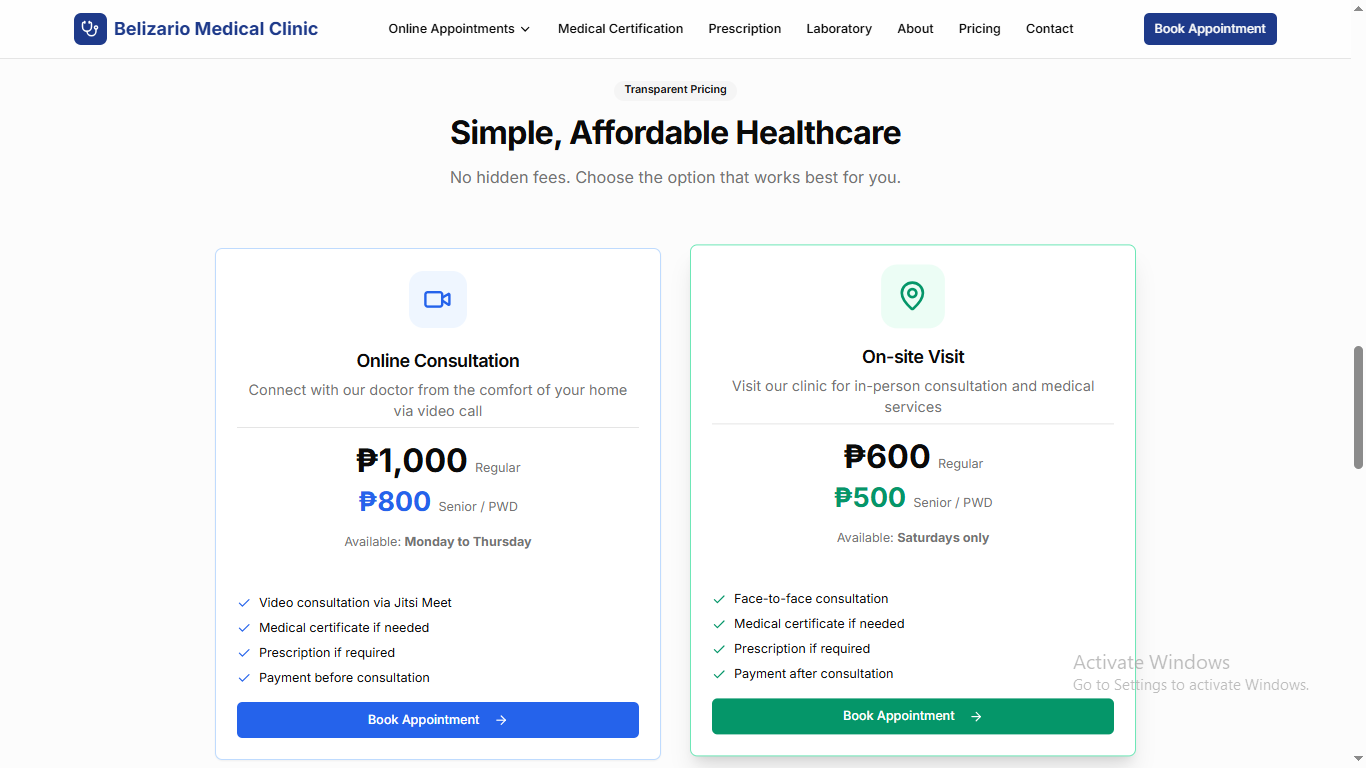Open the Medical Certification page
1366x768 pixels.
tap(620, 29)
